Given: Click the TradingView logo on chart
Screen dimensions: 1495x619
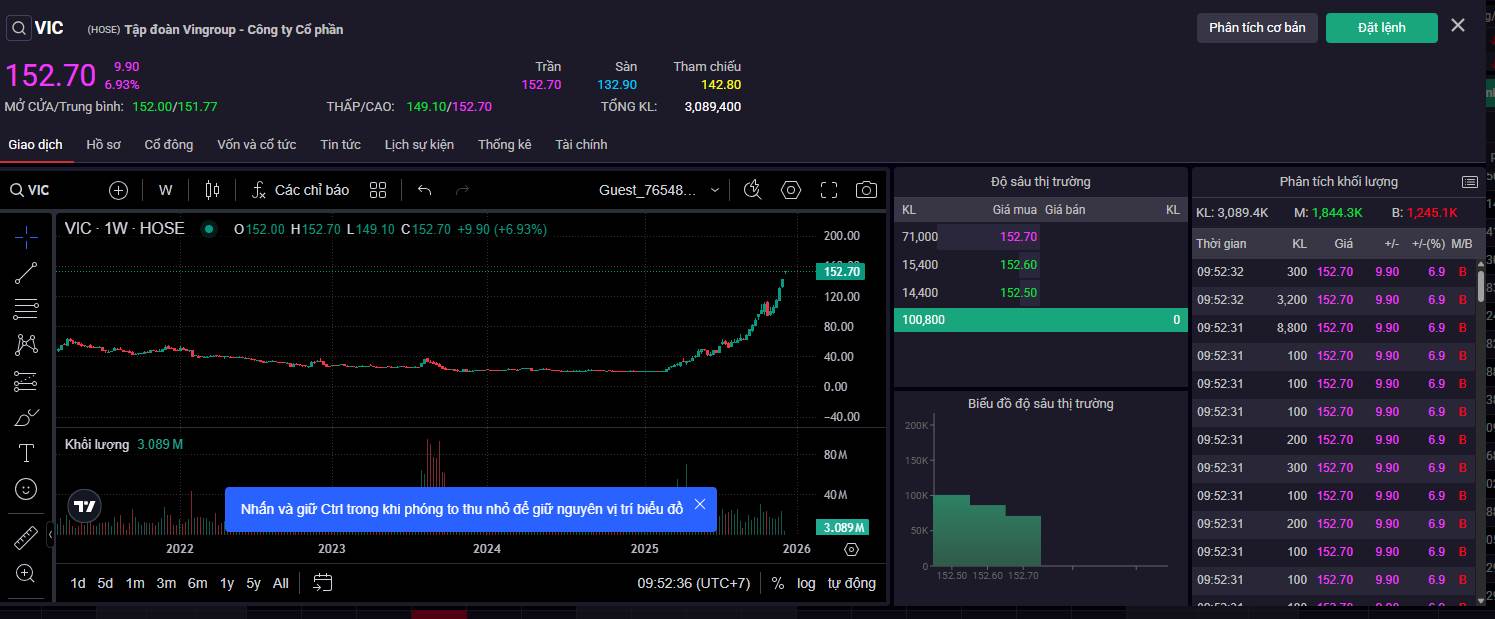Looking at the screenshot, I should coord(85,507).
